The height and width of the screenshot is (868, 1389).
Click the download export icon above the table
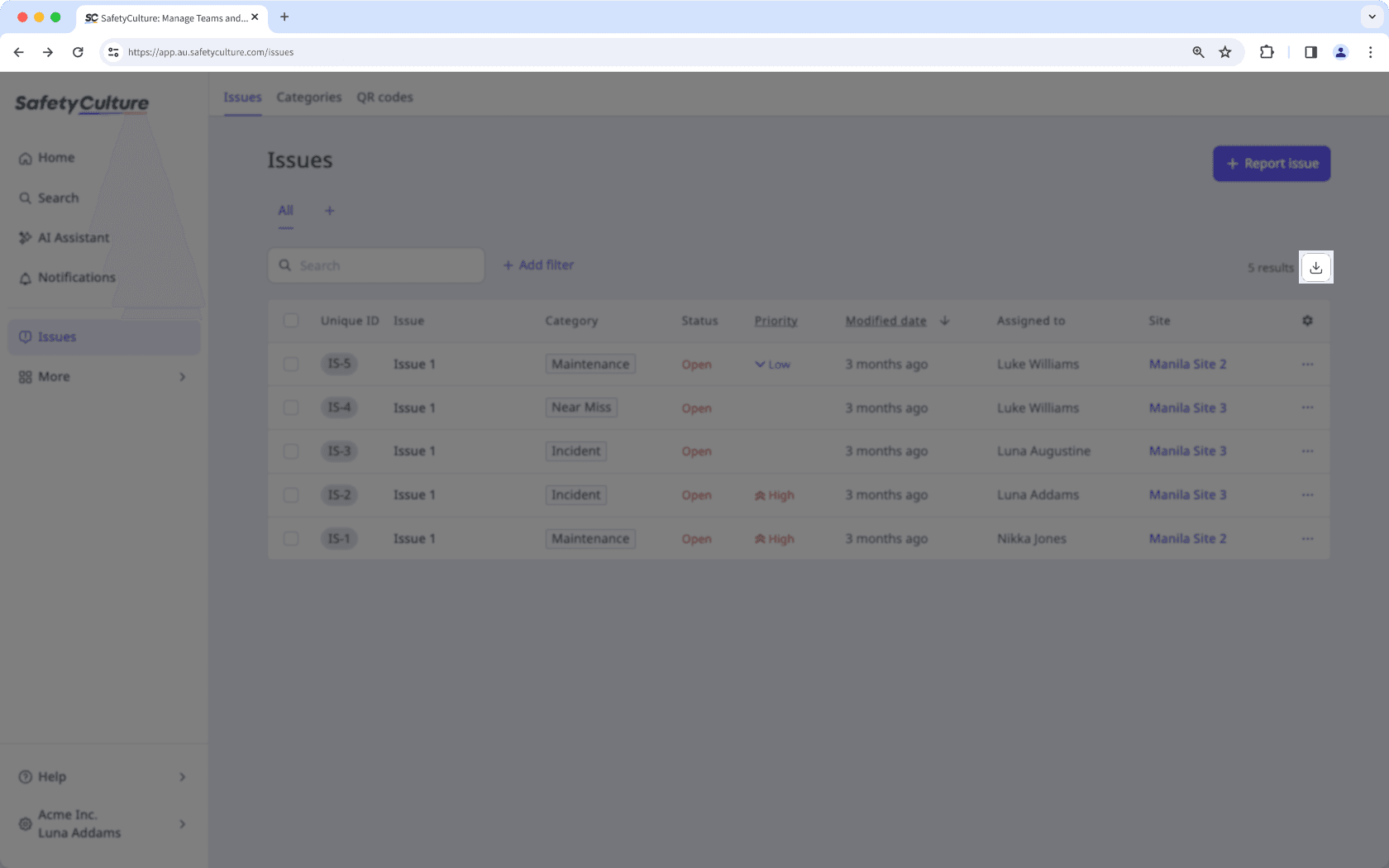(1316, 267)
